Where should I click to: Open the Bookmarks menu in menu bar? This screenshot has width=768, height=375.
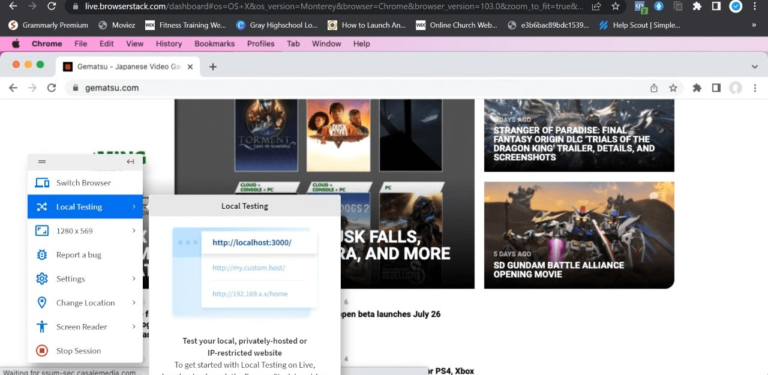coord(215,44)
